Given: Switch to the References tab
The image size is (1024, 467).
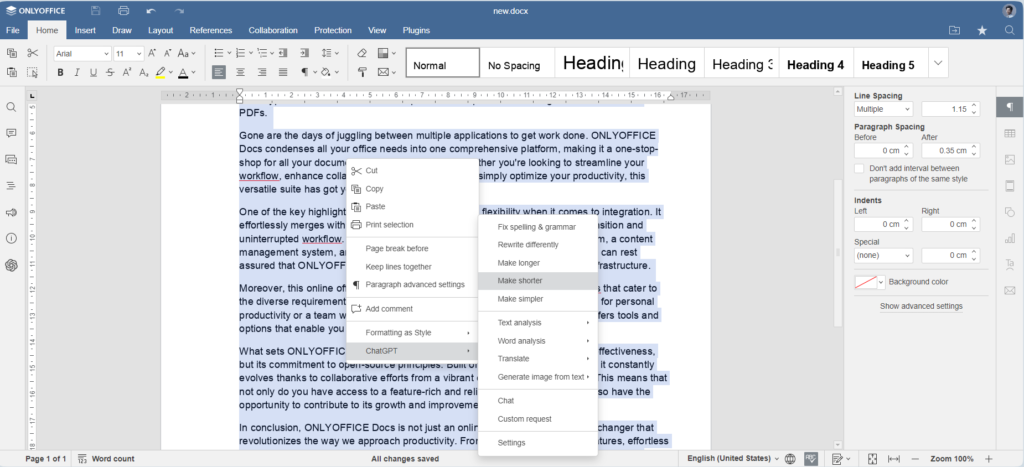Looking at the screenshot, I should (210, 30).
